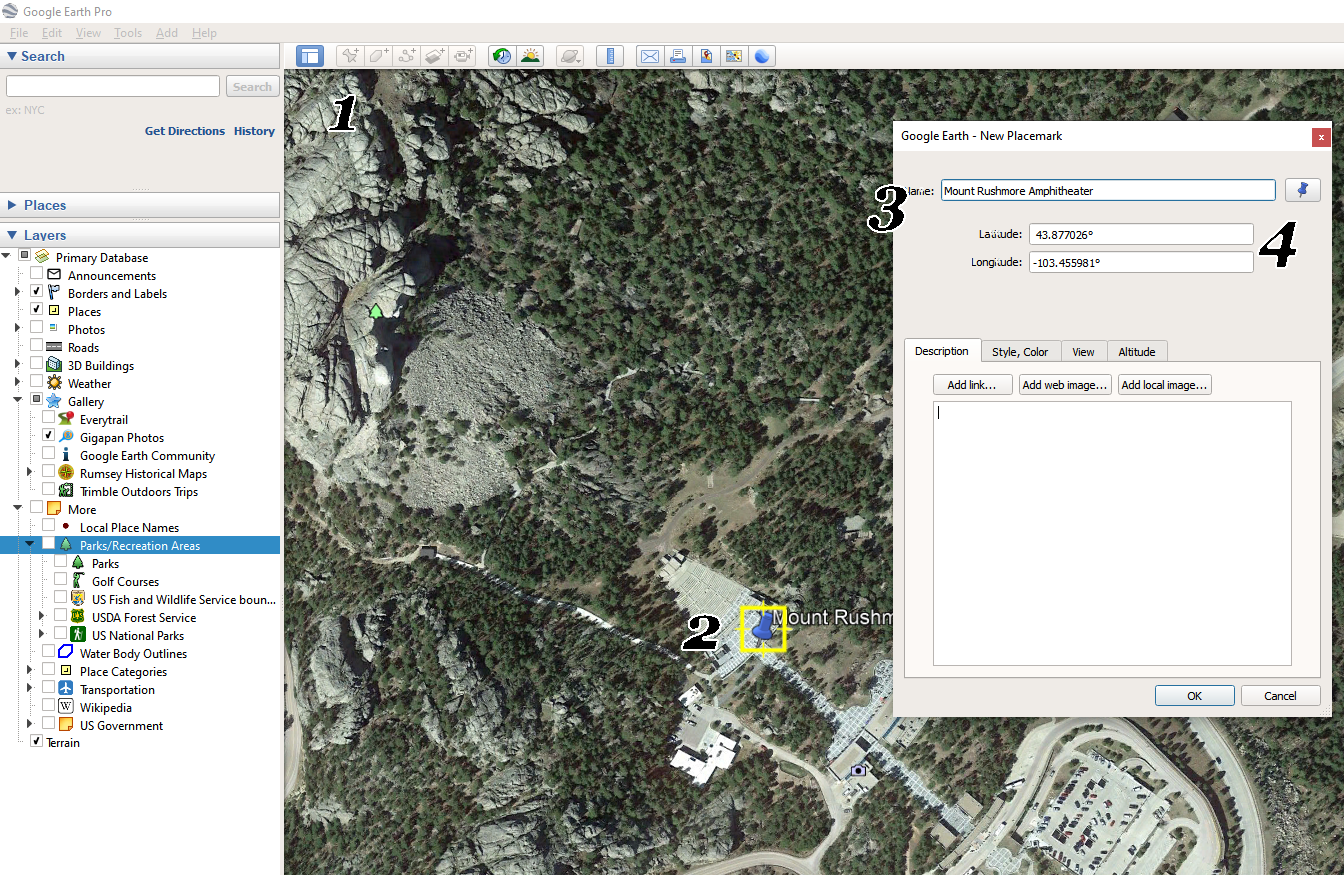This screenshot has width=1344, height=875.
Task: Switch to the Style, Color tab
Action: [1020, 351]
